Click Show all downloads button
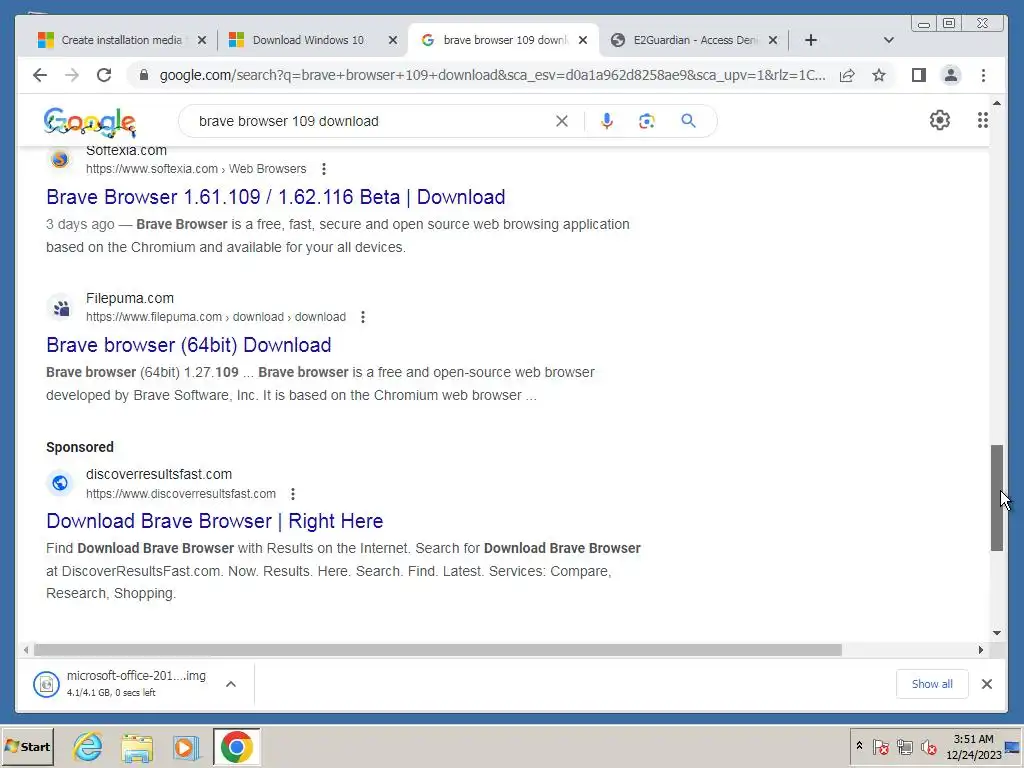The image size is (1024, 768). [x=932, y=684]
